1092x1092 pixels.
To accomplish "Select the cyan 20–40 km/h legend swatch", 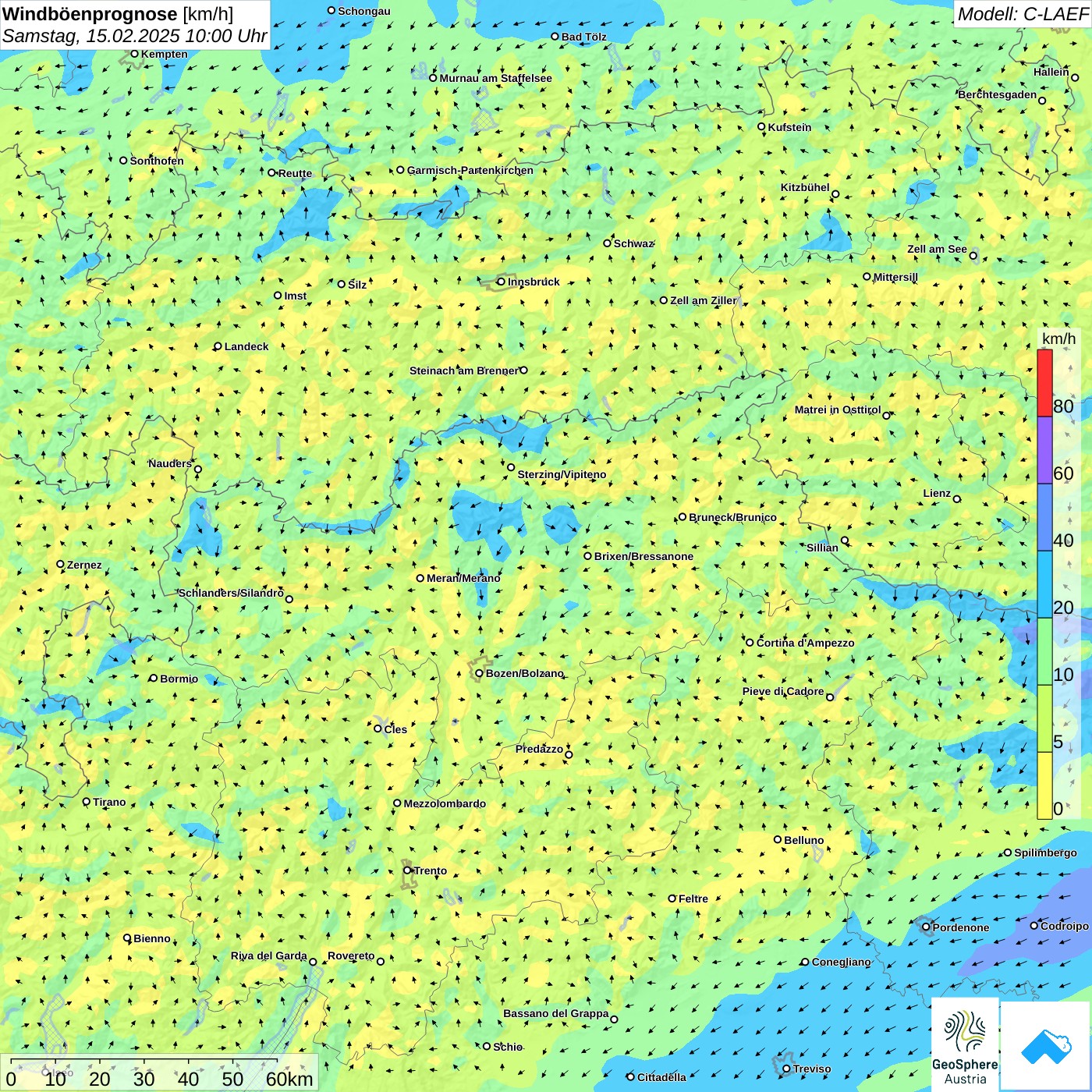I will [1044, 585].
